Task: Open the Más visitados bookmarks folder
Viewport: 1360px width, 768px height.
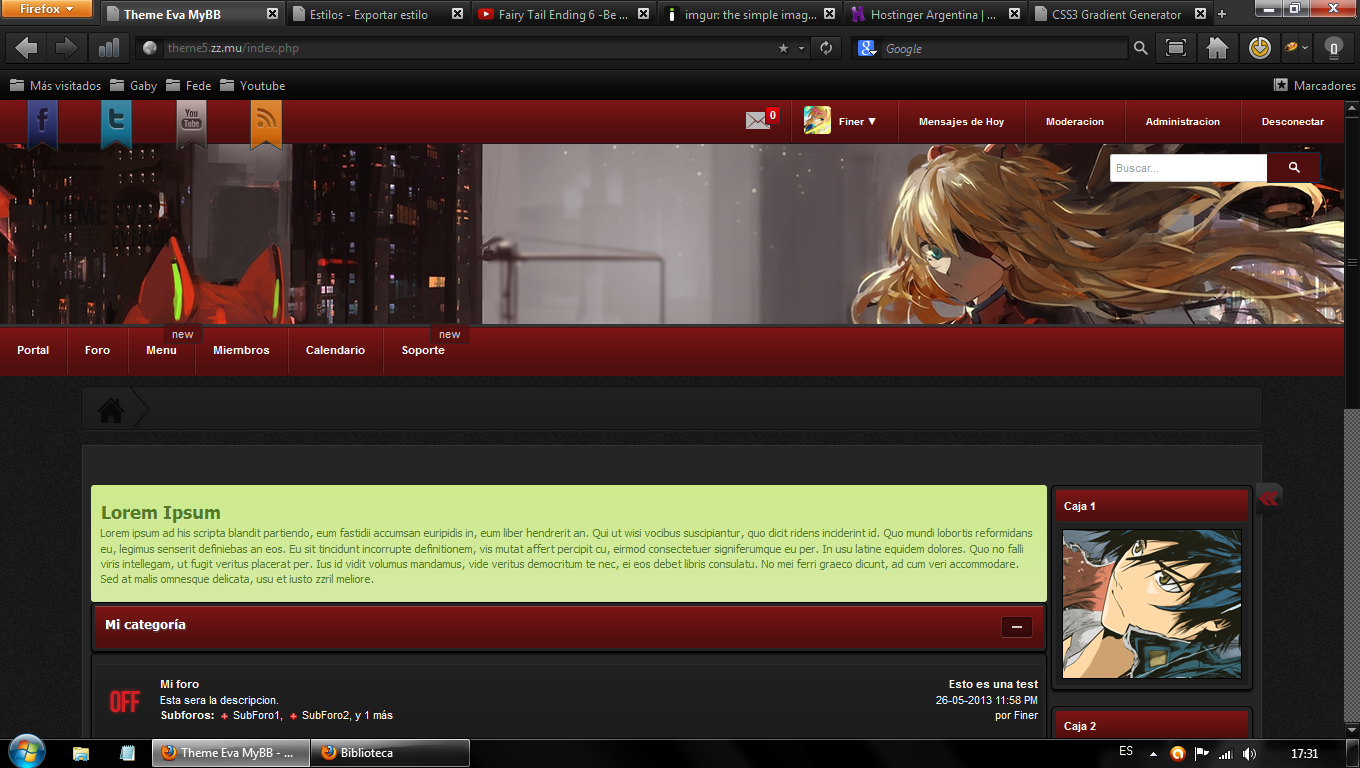Action: [56, 86]
